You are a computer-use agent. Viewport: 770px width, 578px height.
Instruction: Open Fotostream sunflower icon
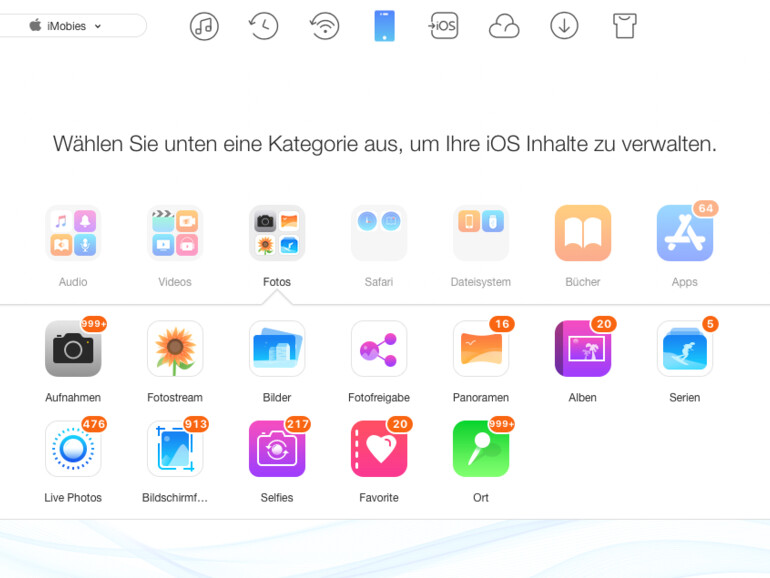175,349
